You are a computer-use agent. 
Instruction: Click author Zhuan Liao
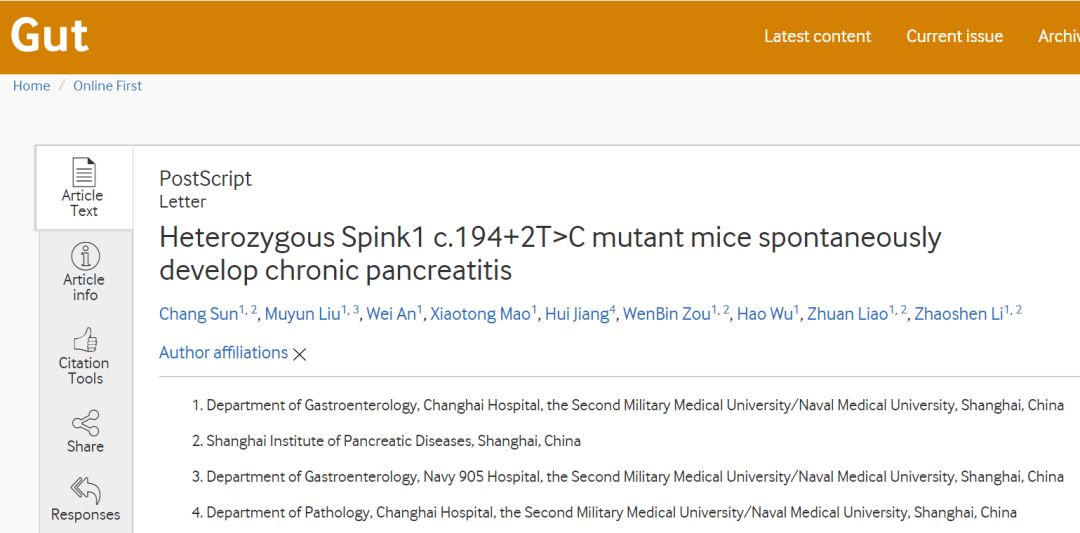(847, 314)
